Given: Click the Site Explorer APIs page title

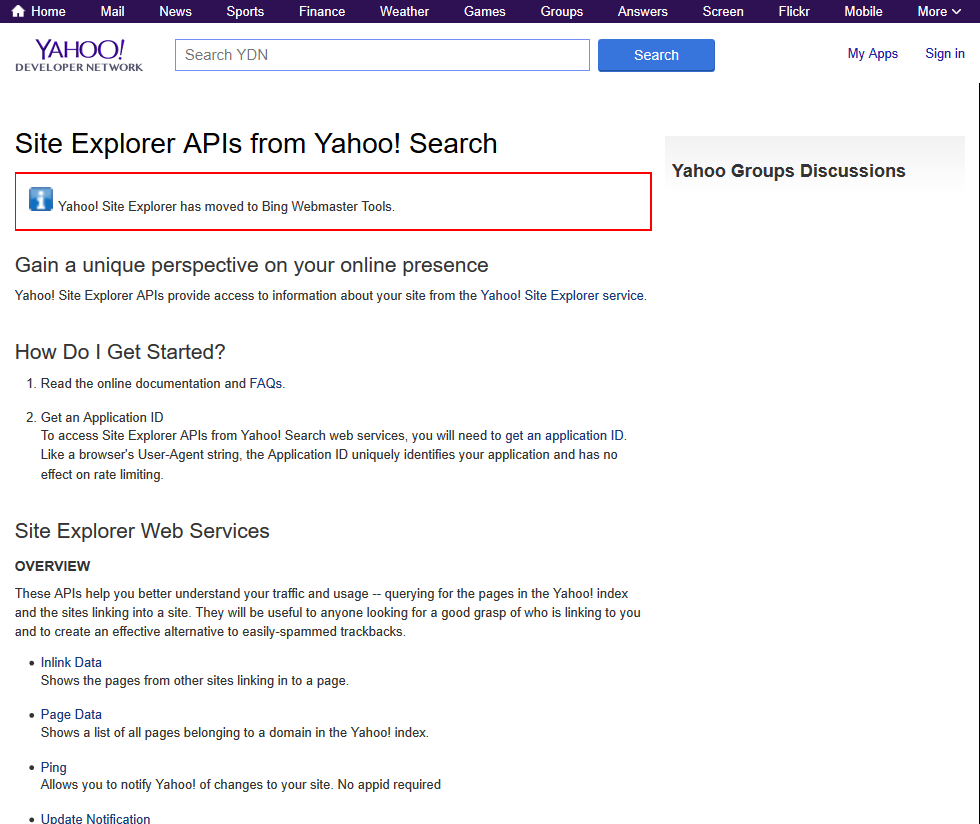Looking at the screenshot, I should (x=256, y=143).
